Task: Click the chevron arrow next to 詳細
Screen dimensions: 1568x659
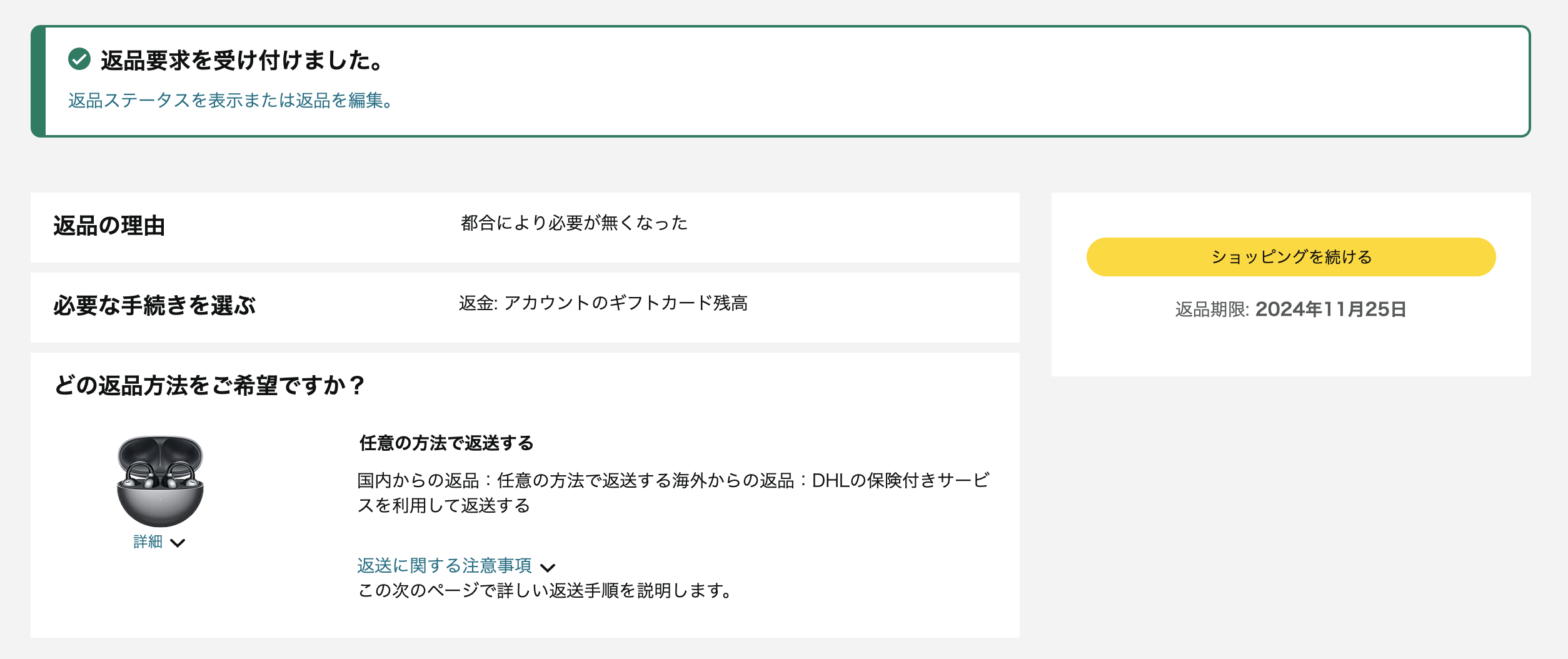Action: pos(178,543)
